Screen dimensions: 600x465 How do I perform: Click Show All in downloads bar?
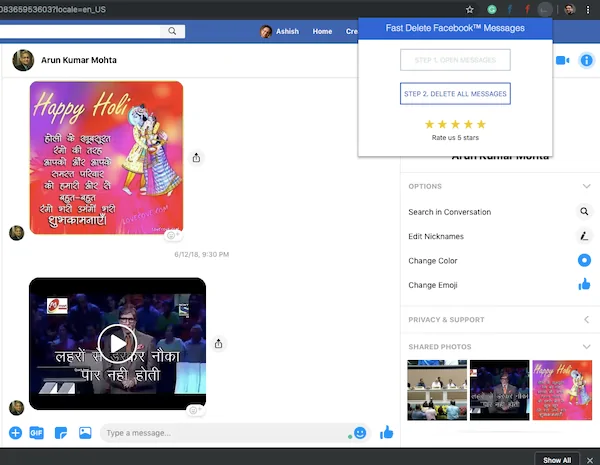point(557,460)
